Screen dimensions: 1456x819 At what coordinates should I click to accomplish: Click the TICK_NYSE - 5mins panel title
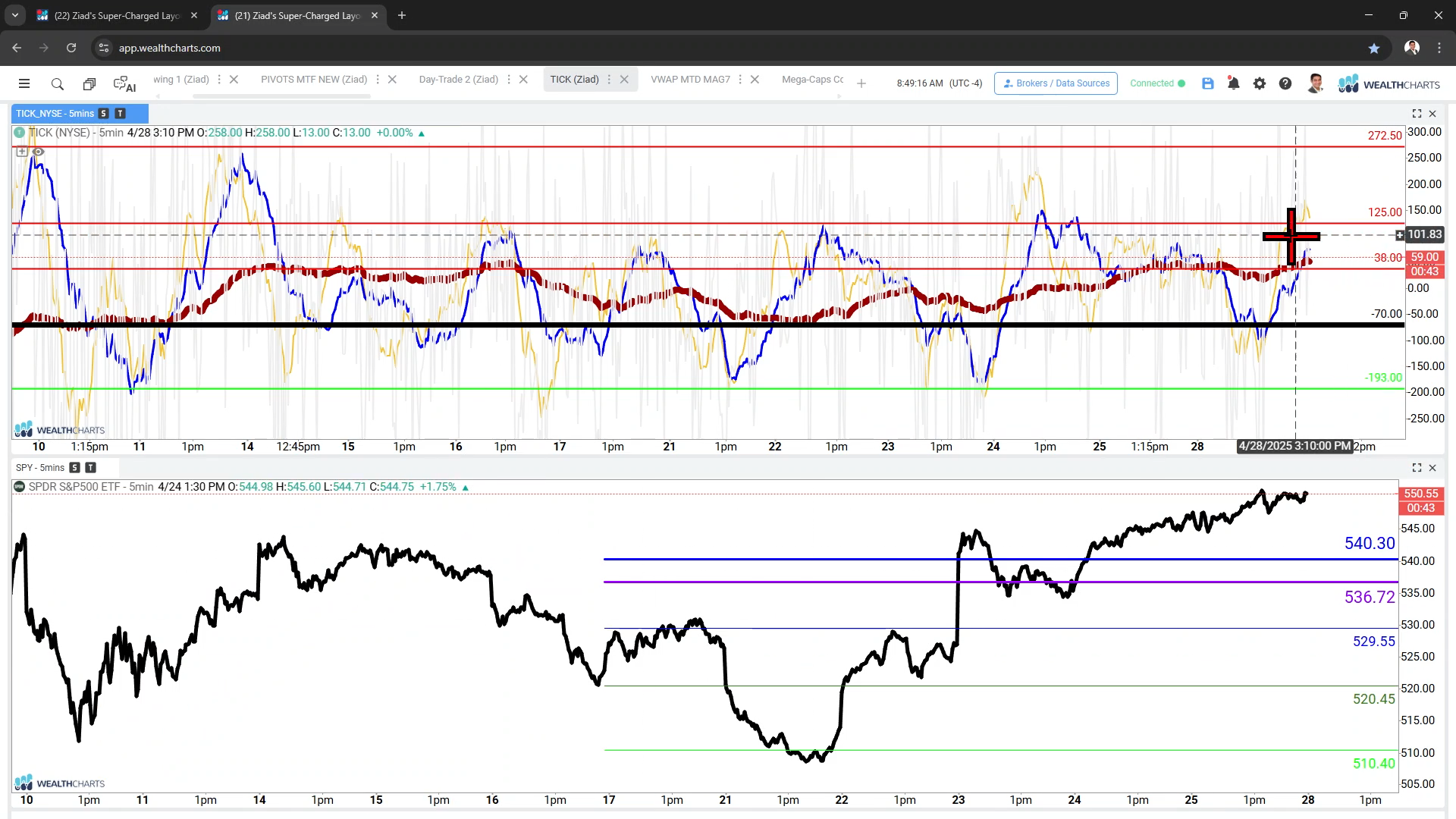click(55, 114)
